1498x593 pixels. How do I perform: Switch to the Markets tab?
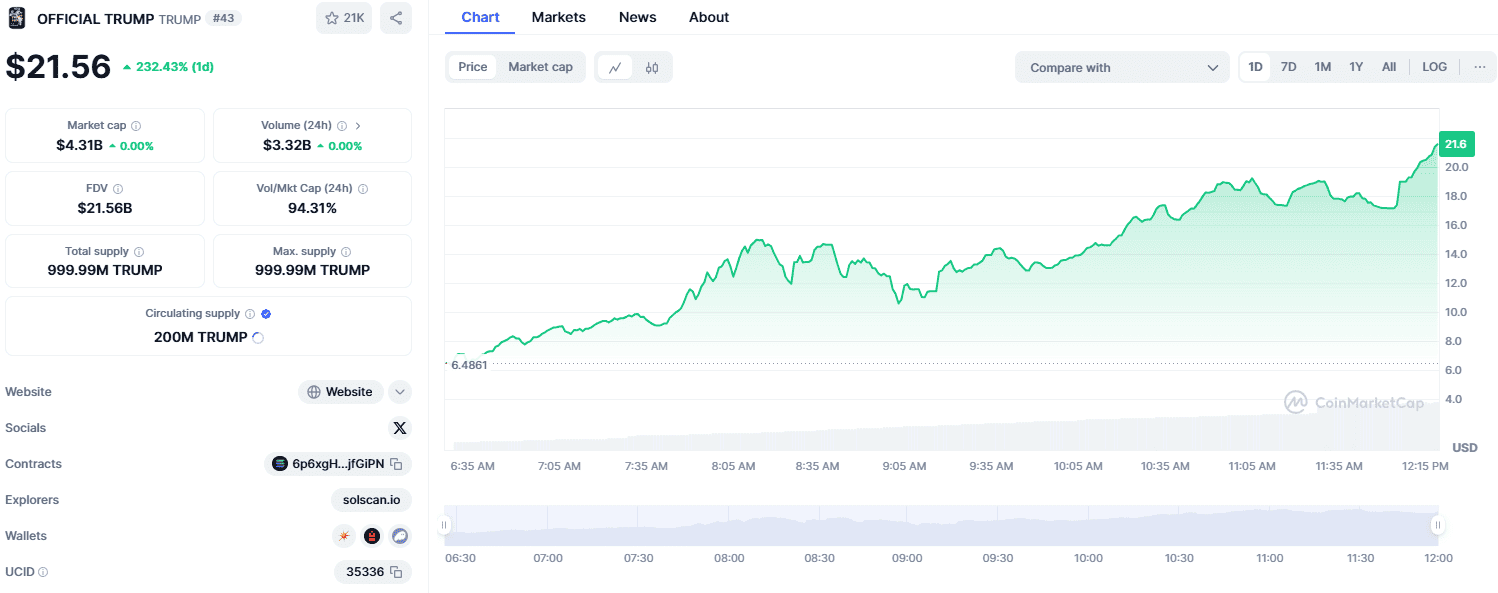click(559, 17)
